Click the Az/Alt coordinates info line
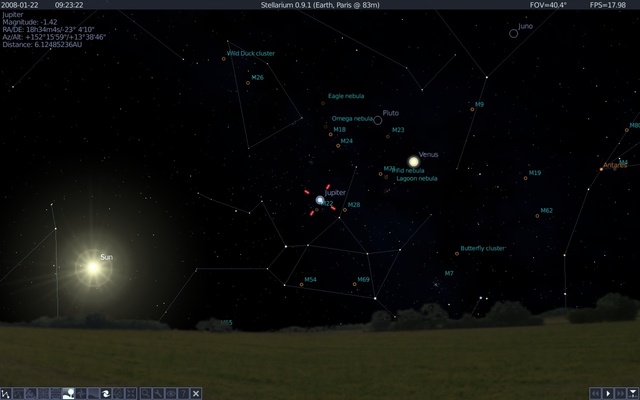Viewport: 640px width, 400px height. (54, 37)
